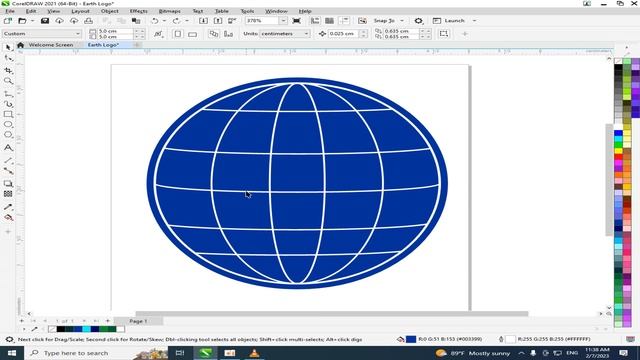
Task: Select the Parallel Dimension line tool
Action: (8, 161)
